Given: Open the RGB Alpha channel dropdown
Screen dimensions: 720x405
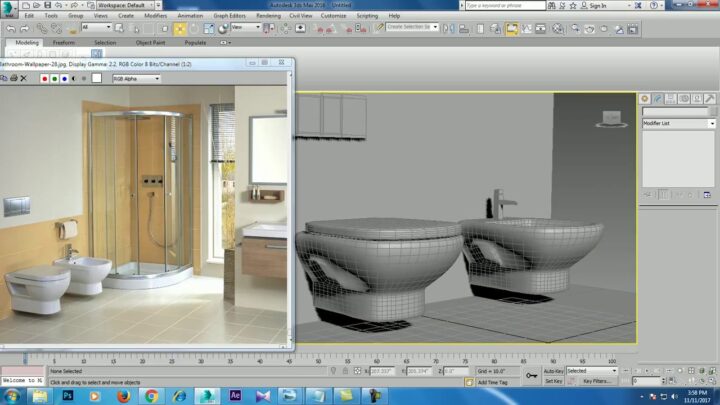Looking at the screenshot, I should [x=136, y=78].
